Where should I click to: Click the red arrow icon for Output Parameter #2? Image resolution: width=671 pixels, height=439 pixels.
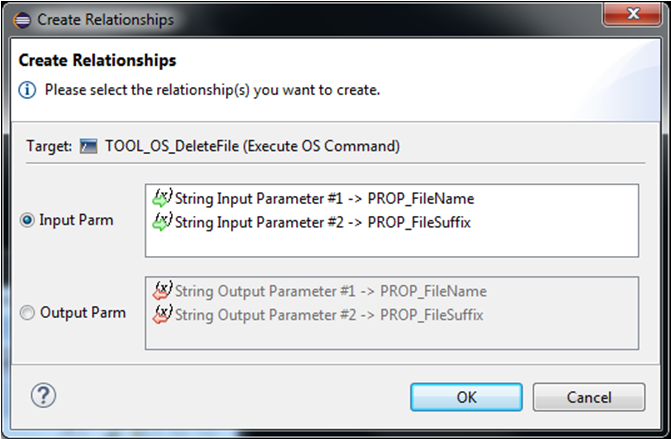(x=162, y=315)
